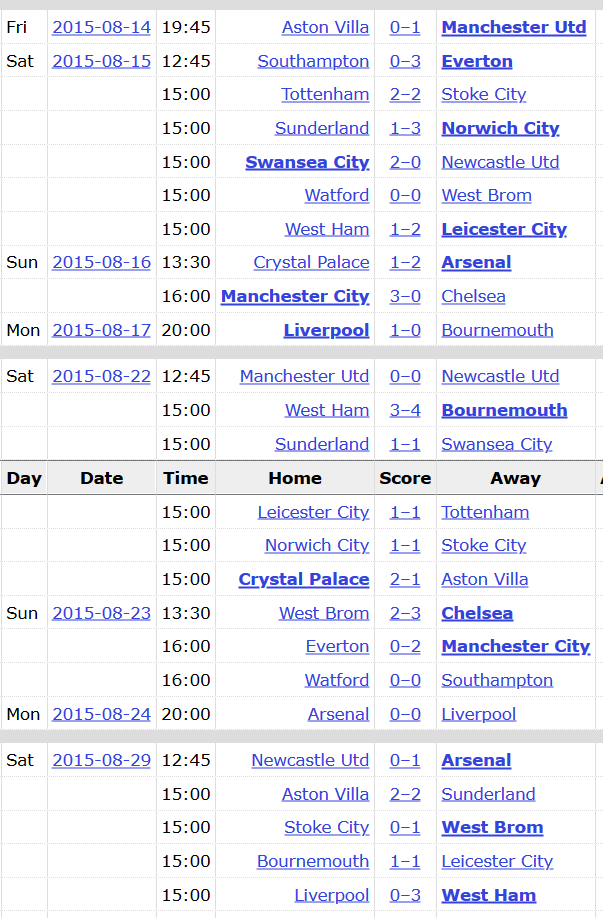Image resolution: width=603 pixels, height=918 pixels.
Task: Open the bold Crystal Palace home link
Action: tap(304, 580)
